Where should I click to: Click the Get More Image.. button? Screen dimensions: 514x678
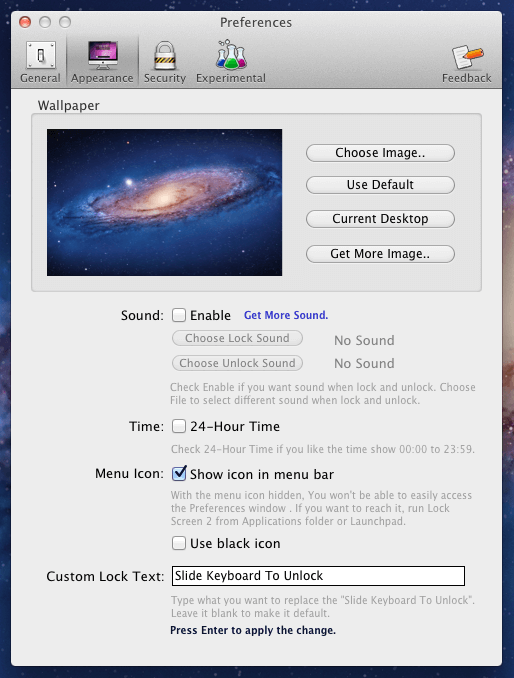click(x=380, y=254)
